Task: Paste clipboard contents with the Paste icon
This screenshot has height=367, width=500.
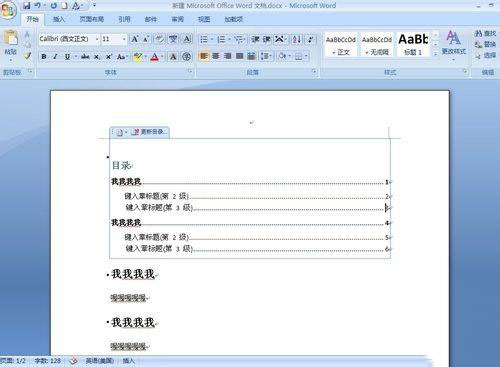Action: (10, 38)
